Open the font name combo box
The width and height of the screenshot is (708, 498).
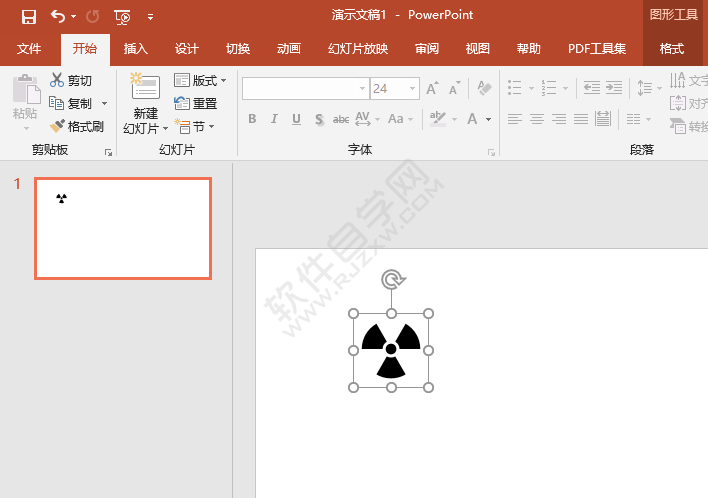[305, 89]
